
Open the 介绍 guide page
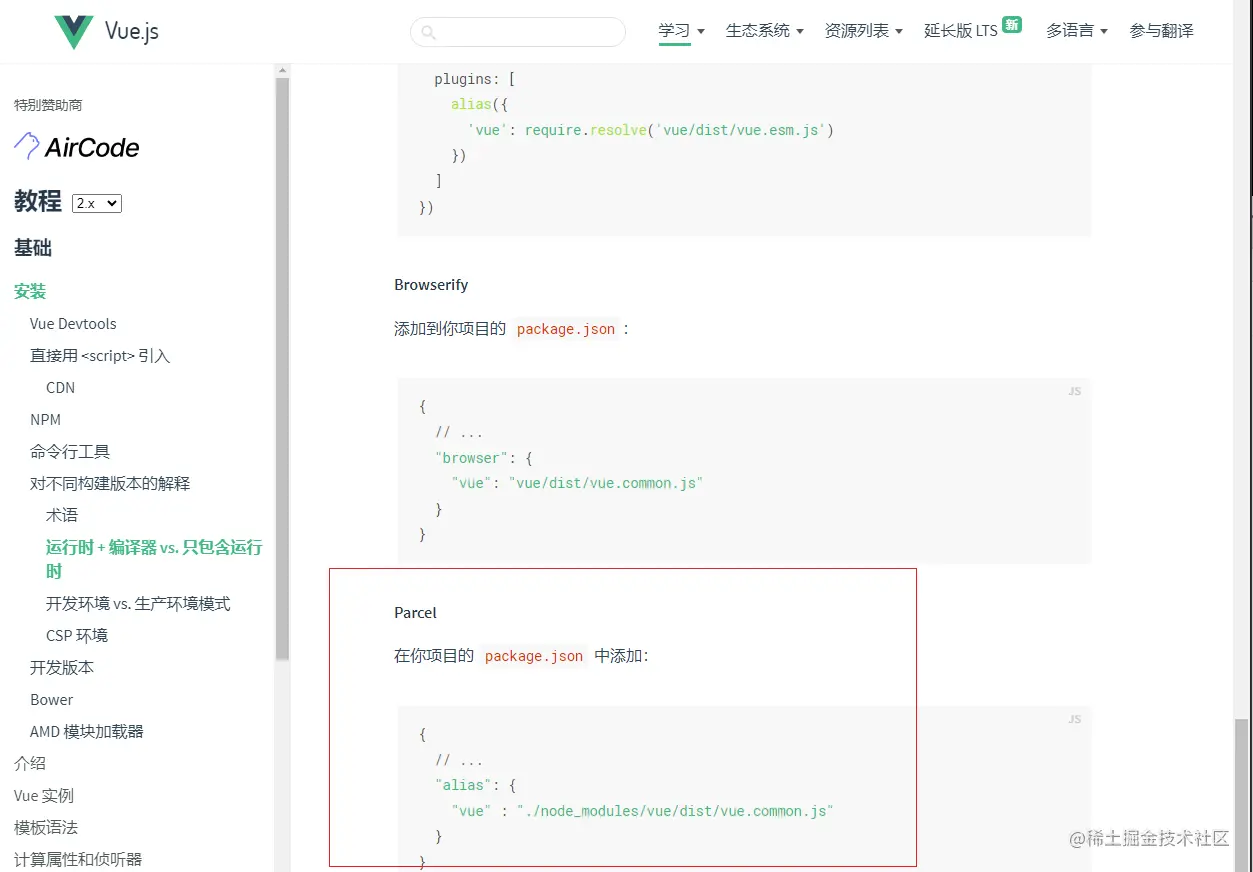point(30,763)
